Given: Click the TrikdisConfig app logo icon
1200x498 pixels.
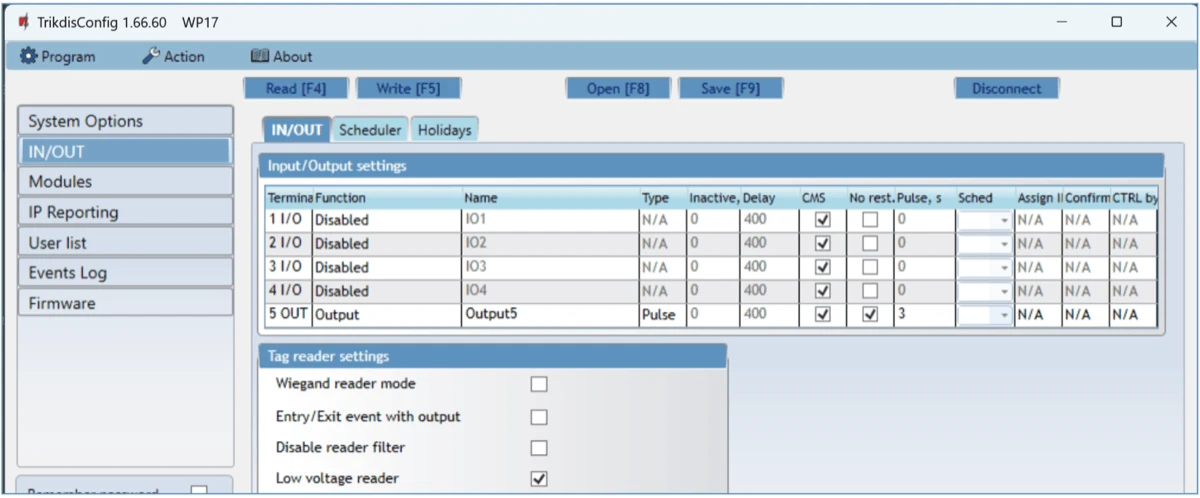Looking at the screenshot, I should 23,21.
